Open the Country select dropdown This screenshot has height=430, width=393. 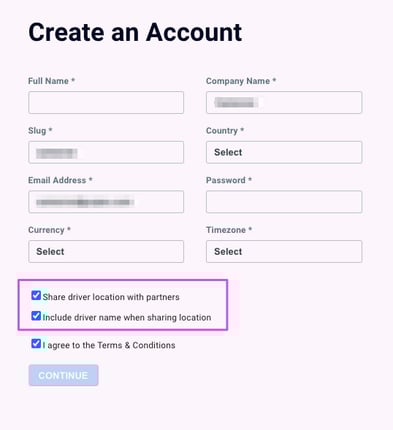(x=284, y=152)
